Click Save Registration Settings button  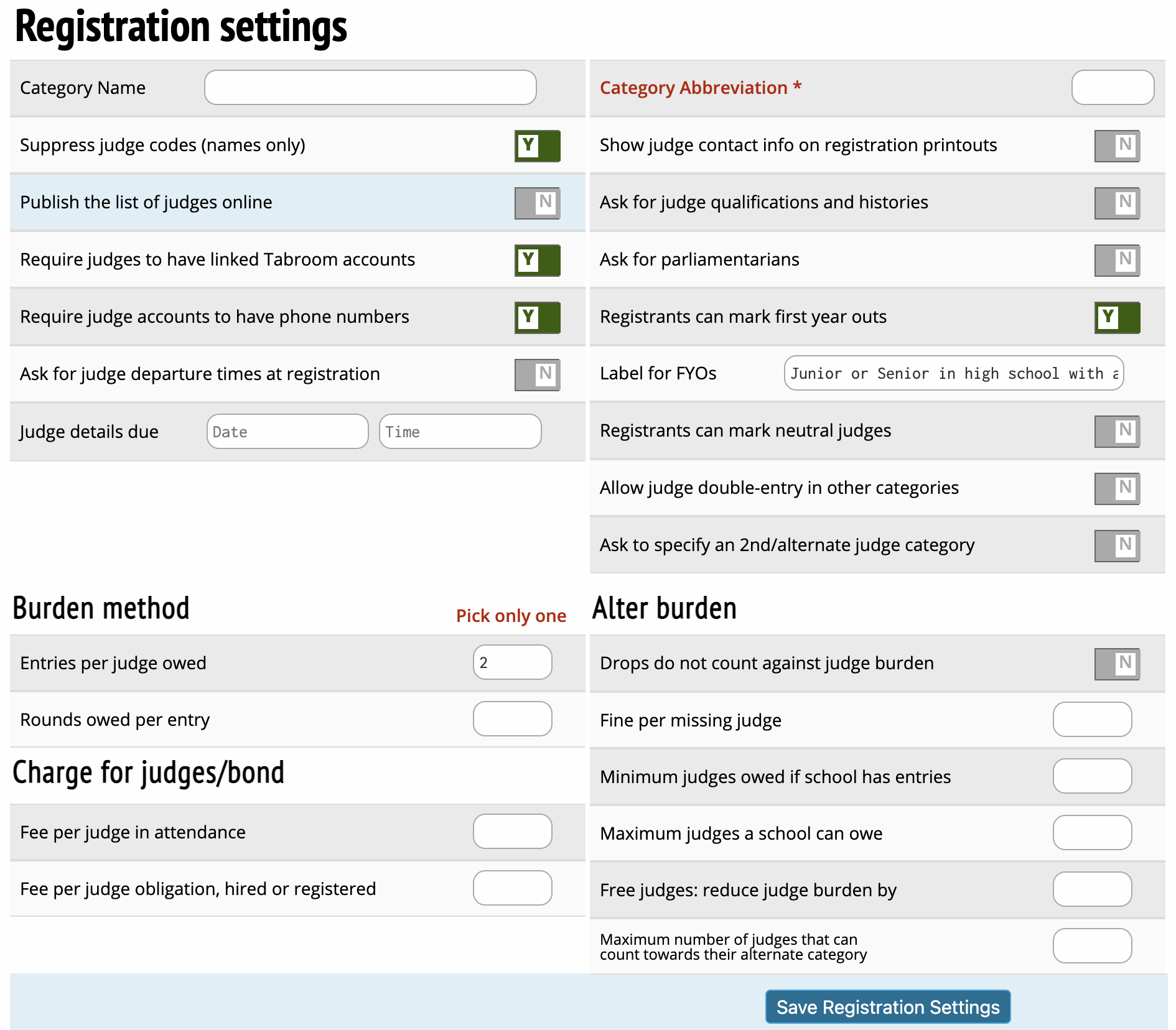pos(887,1006)
